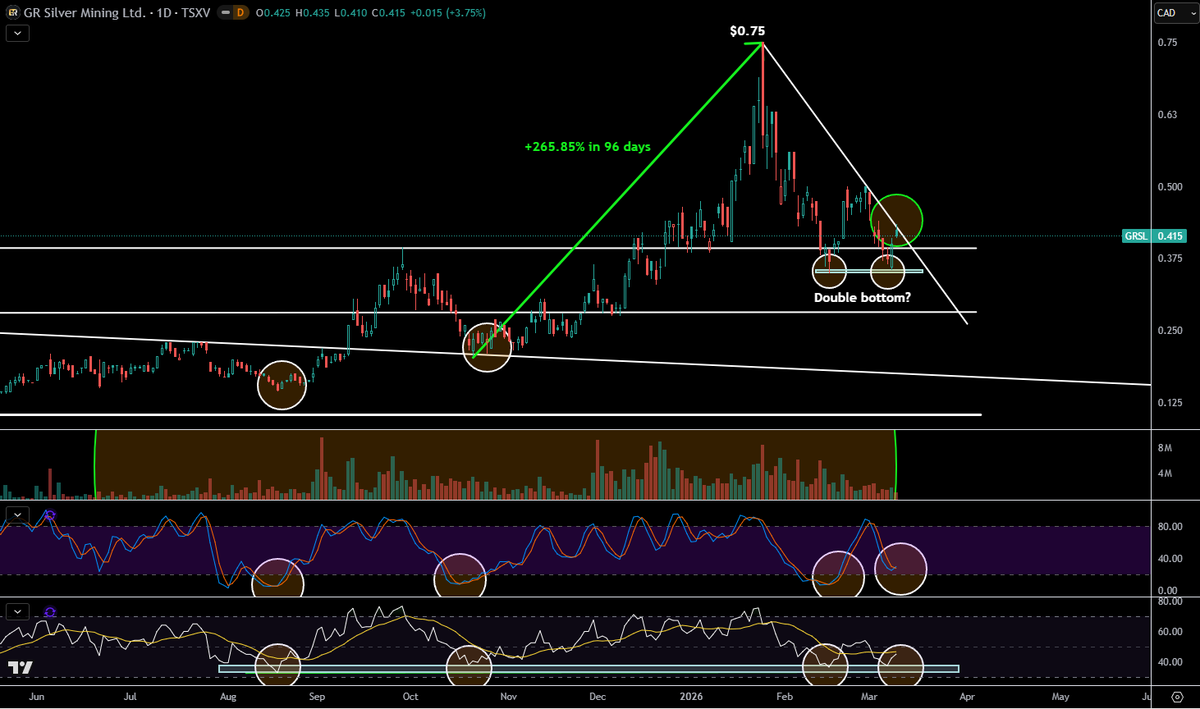Click the purple refresh icon in RSI pane

49,612
